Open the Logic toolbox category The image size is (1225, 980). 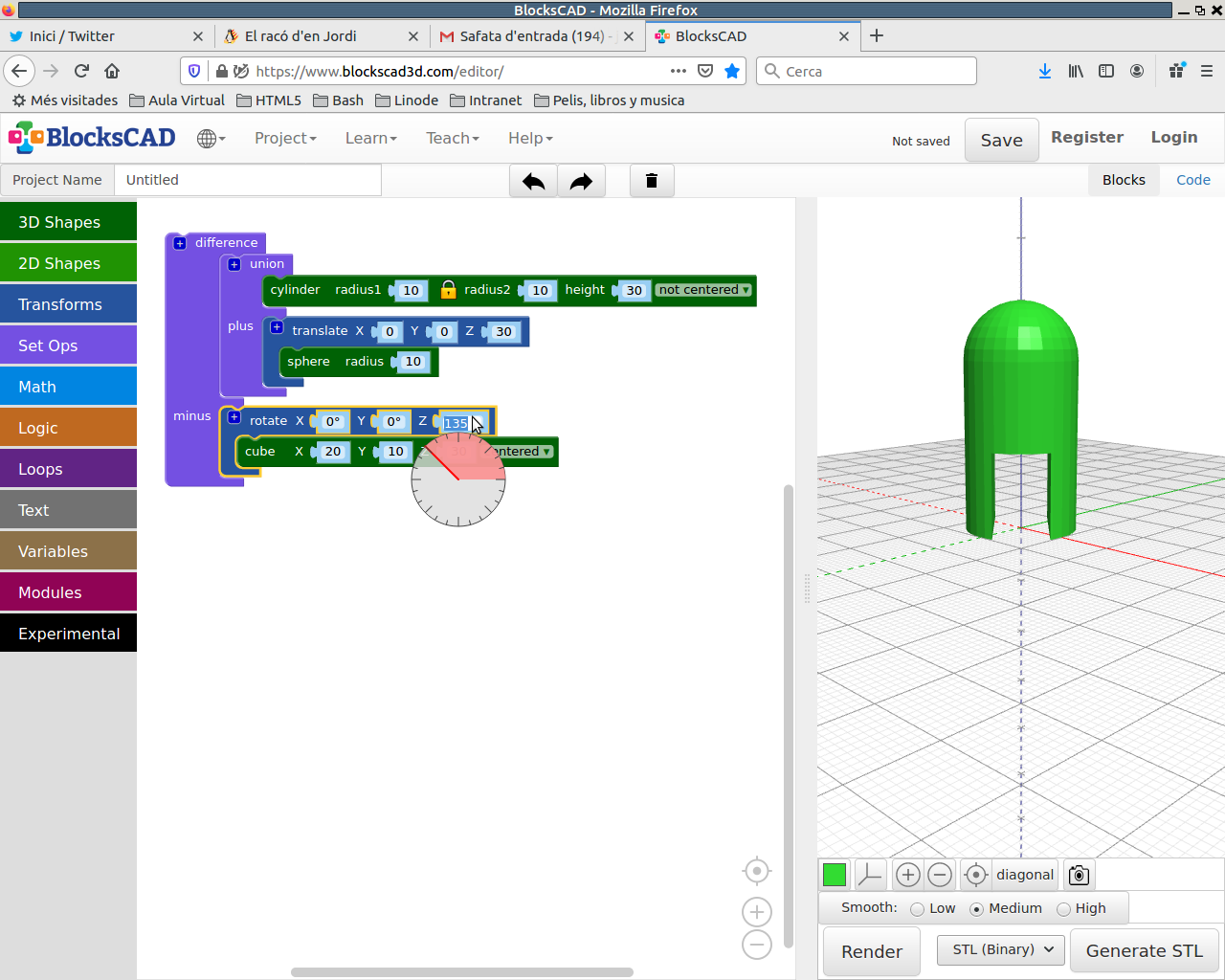point(68,428)
